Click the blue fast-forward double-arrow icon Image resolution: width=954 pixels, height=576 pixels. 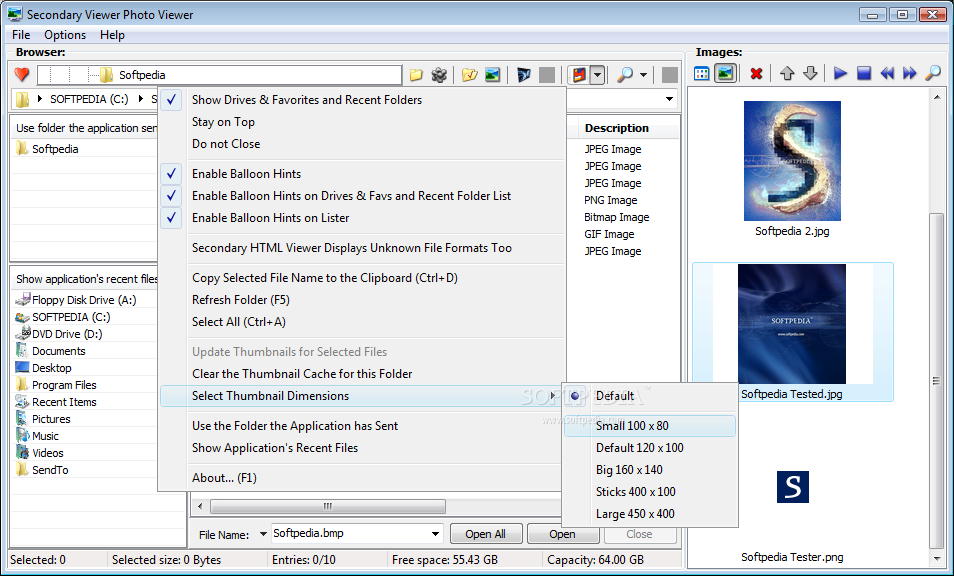point(910,74)
